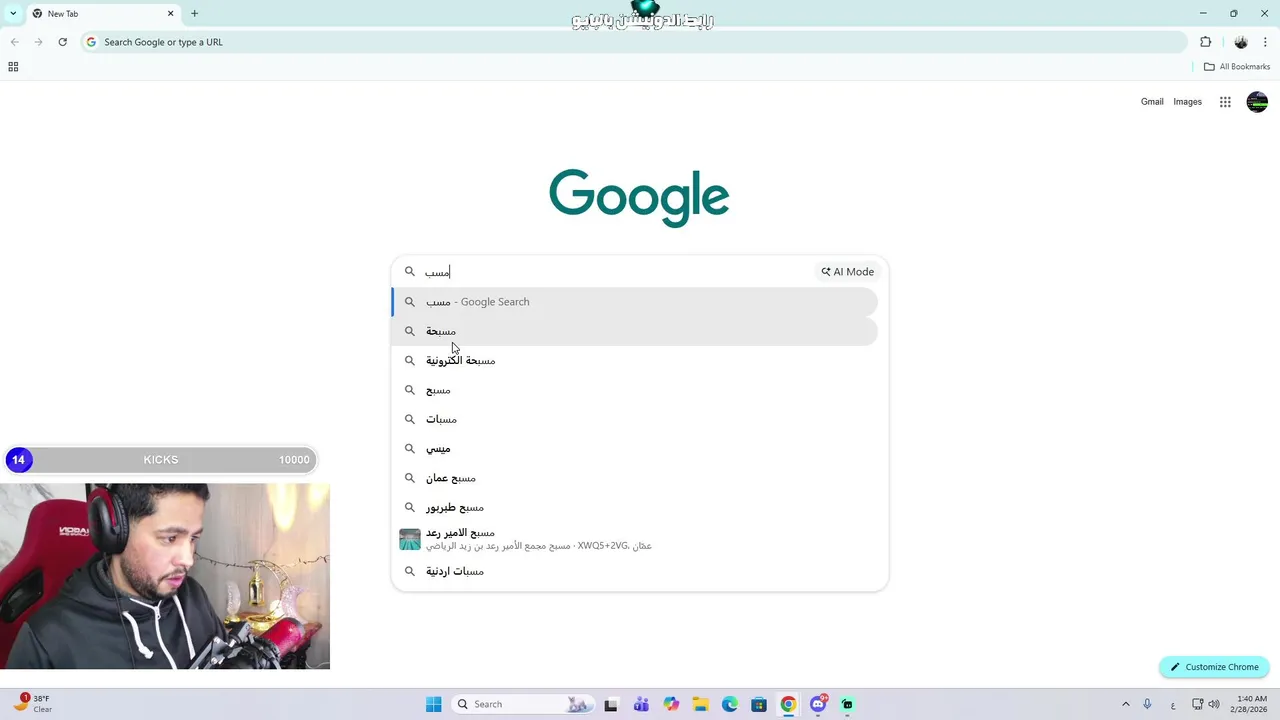Go forward in browser history
This screenshot has width=1280, height=720.
point(38,42)
